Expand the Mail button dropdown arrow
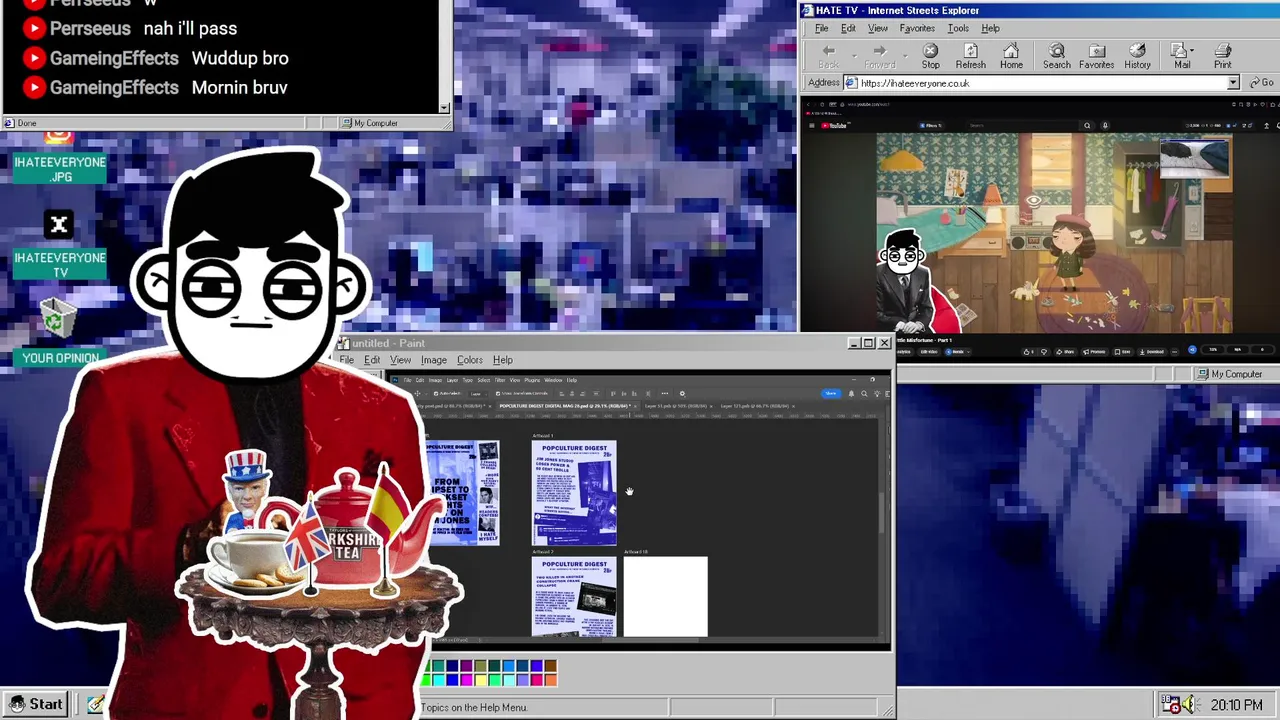This screenshot has width=1280, height=720. [x=1193, y=49]
